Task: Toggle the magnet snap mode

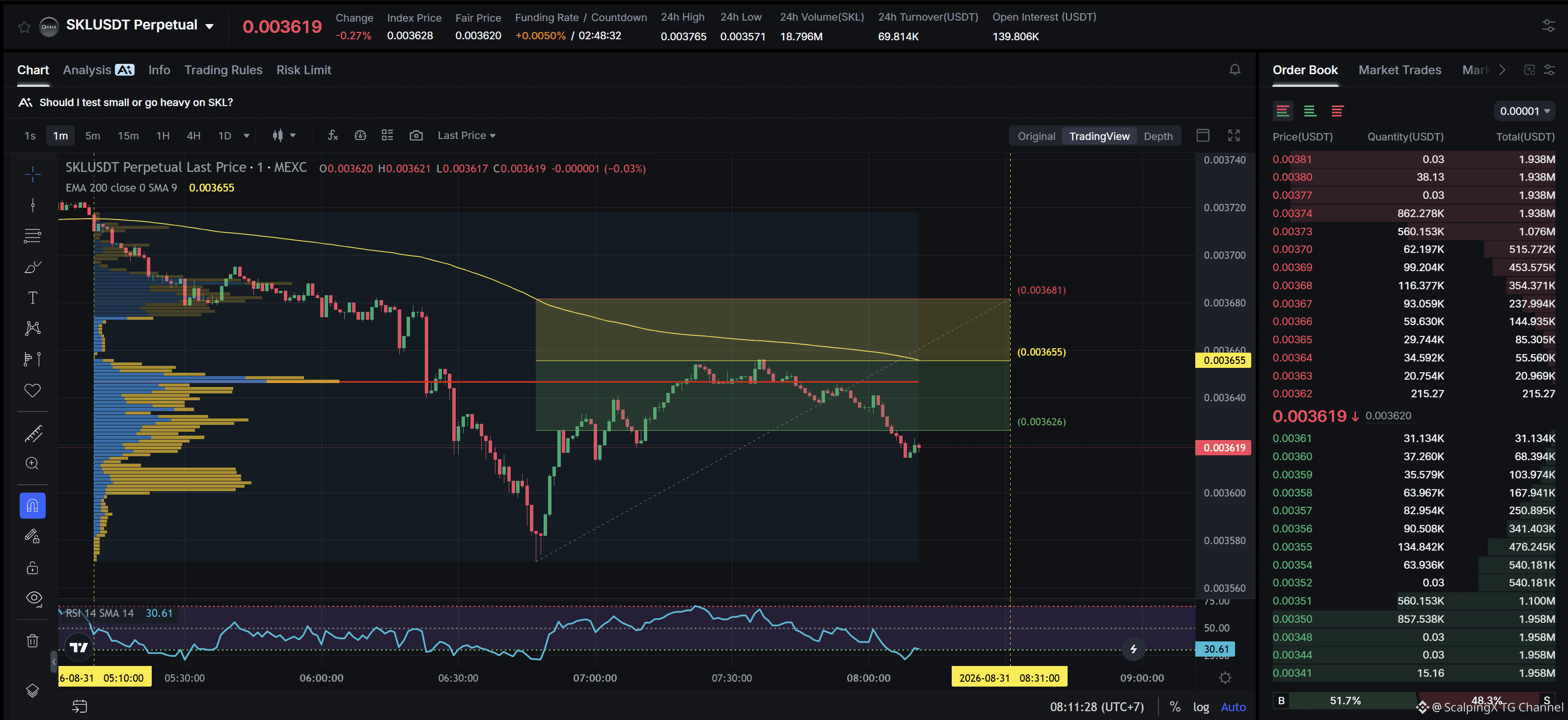Action: point(33,505)
